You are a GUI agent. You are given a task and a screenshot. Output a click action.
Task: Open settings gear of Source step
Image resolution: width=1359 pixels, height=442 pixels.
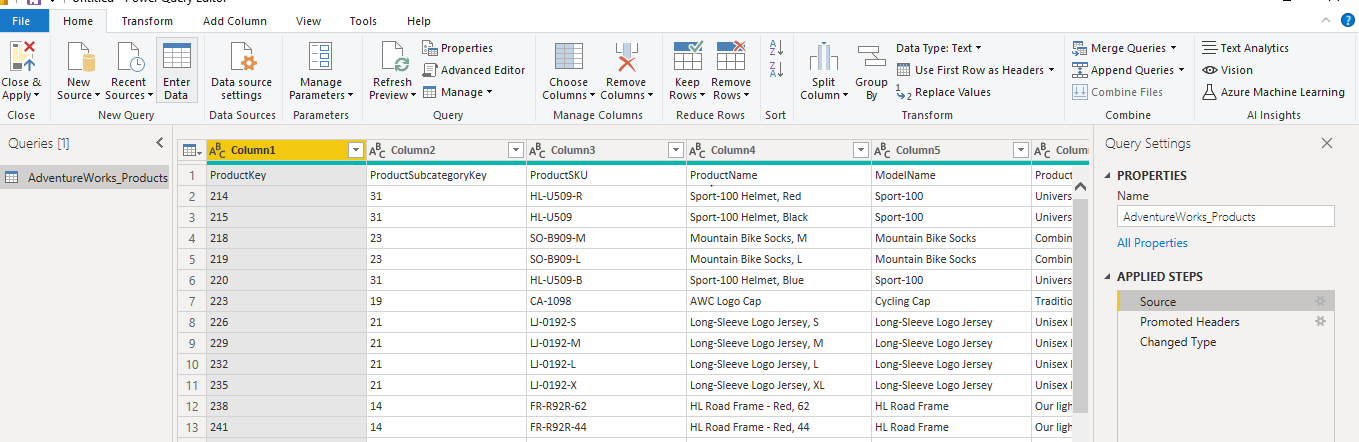click(x=1320, y=301)
